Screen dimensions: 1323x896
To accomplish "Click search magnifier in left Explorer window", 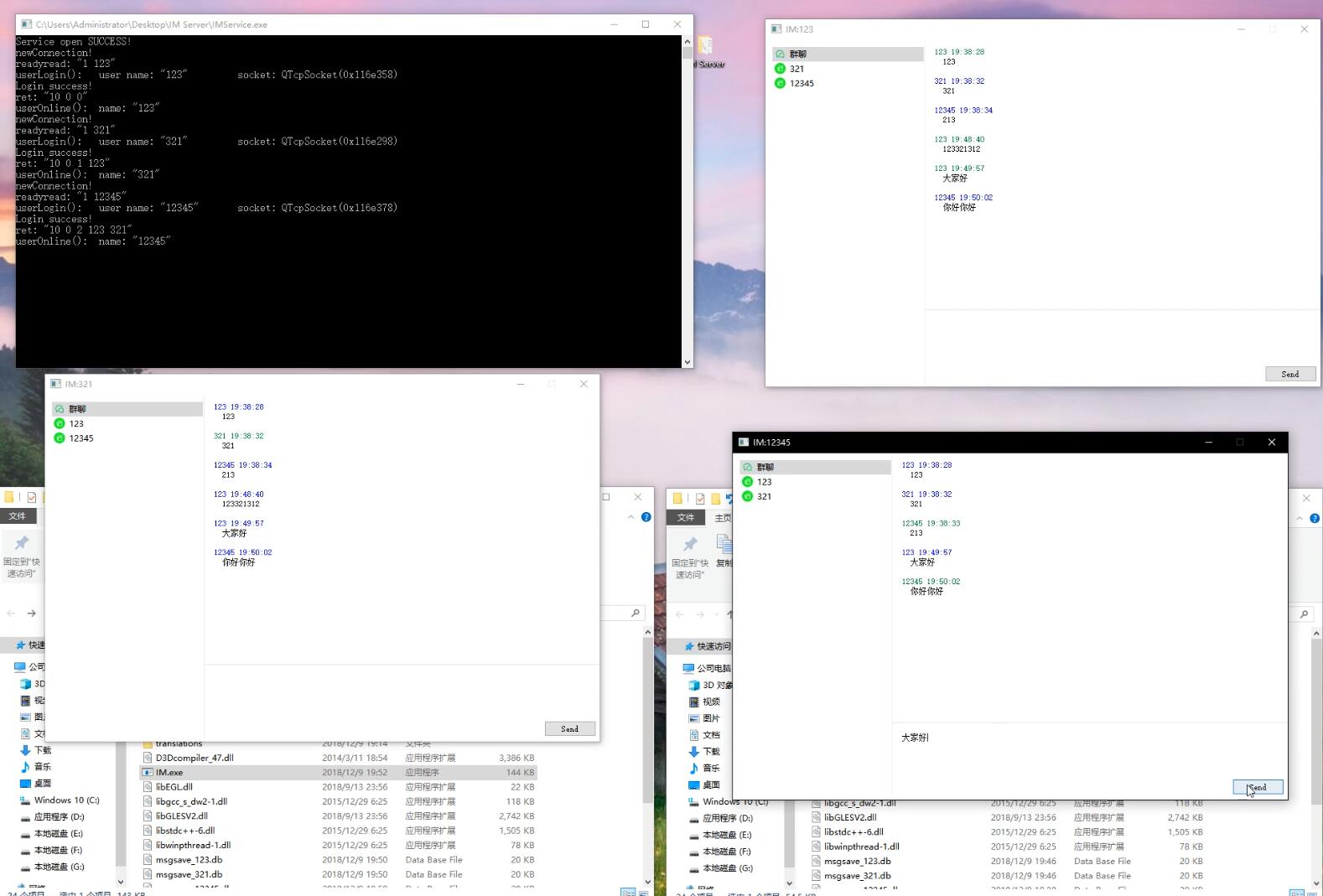I will coord(636,614).
